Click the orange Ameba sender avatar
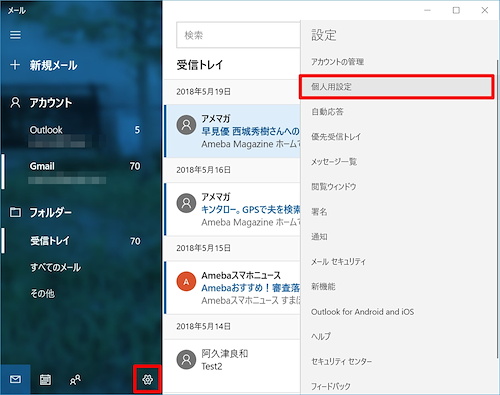 click(186, 281)
